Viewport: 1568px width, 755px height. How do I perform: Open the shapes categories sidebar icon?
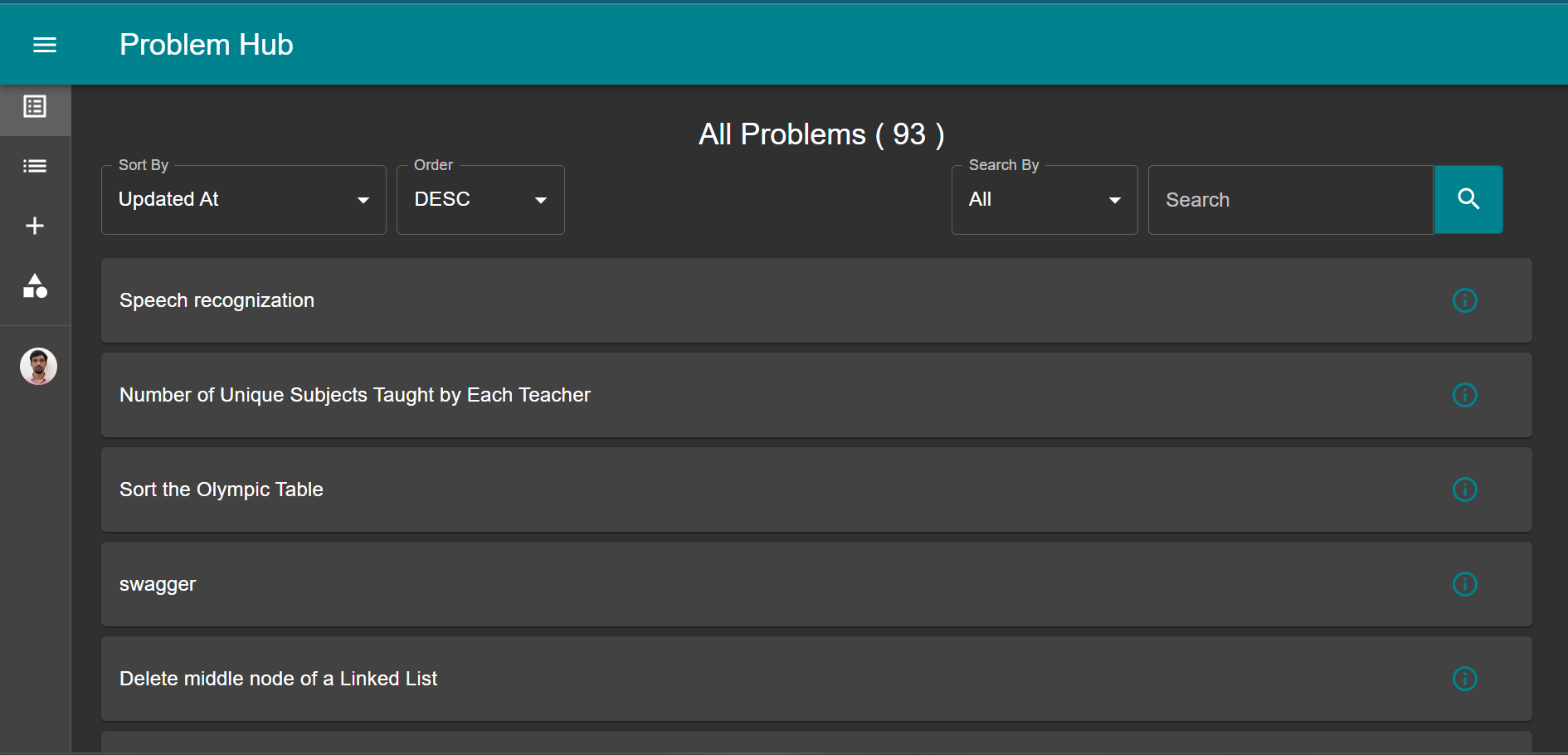(x=35, y=285)
